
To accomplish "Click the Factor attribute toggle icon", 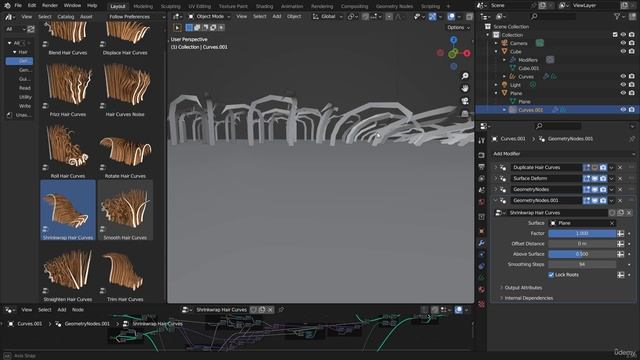I will [x=620, y=233].
